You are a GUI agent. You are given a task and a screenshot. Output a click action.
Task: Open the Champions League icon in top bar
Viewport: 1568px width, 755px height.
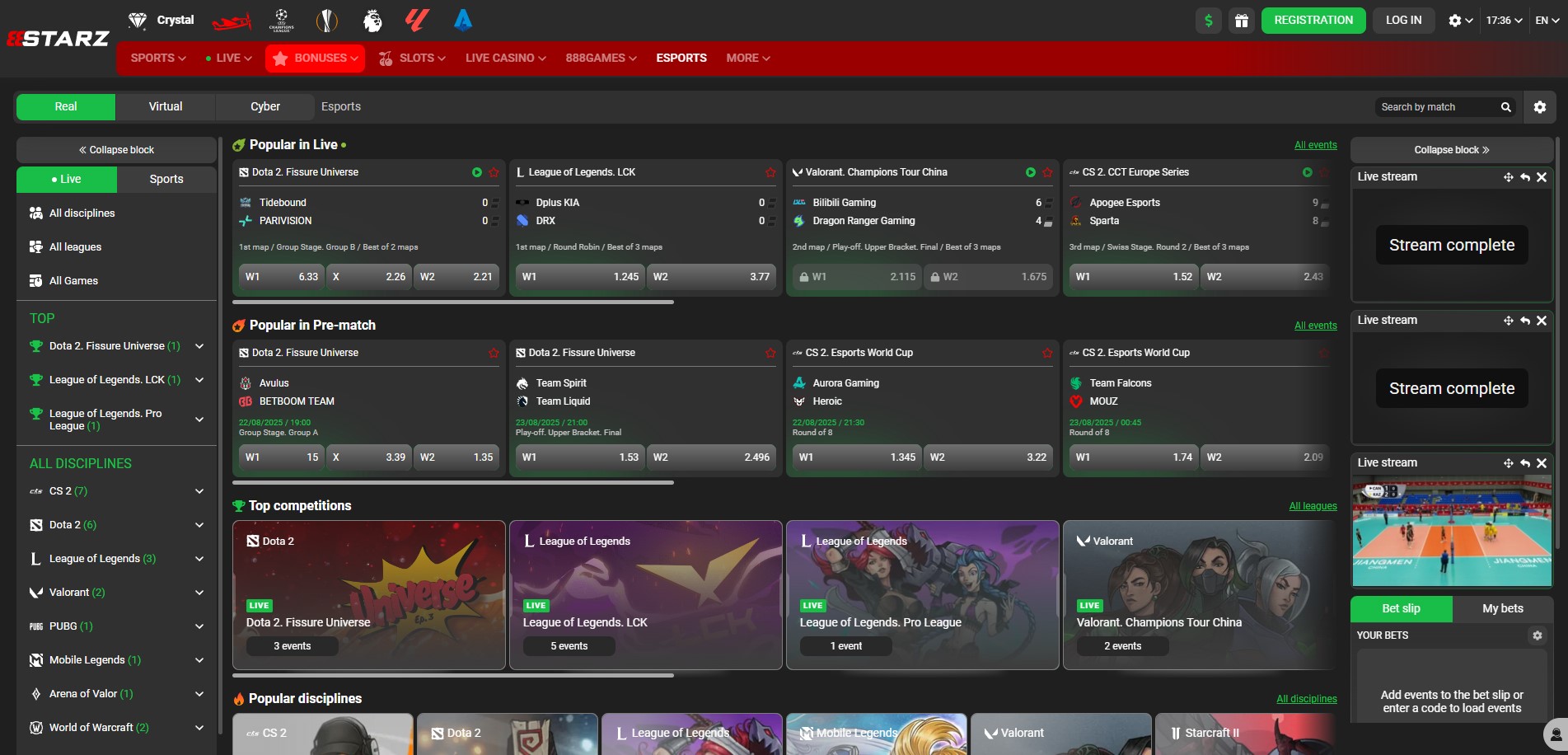[x=282, y=21]
